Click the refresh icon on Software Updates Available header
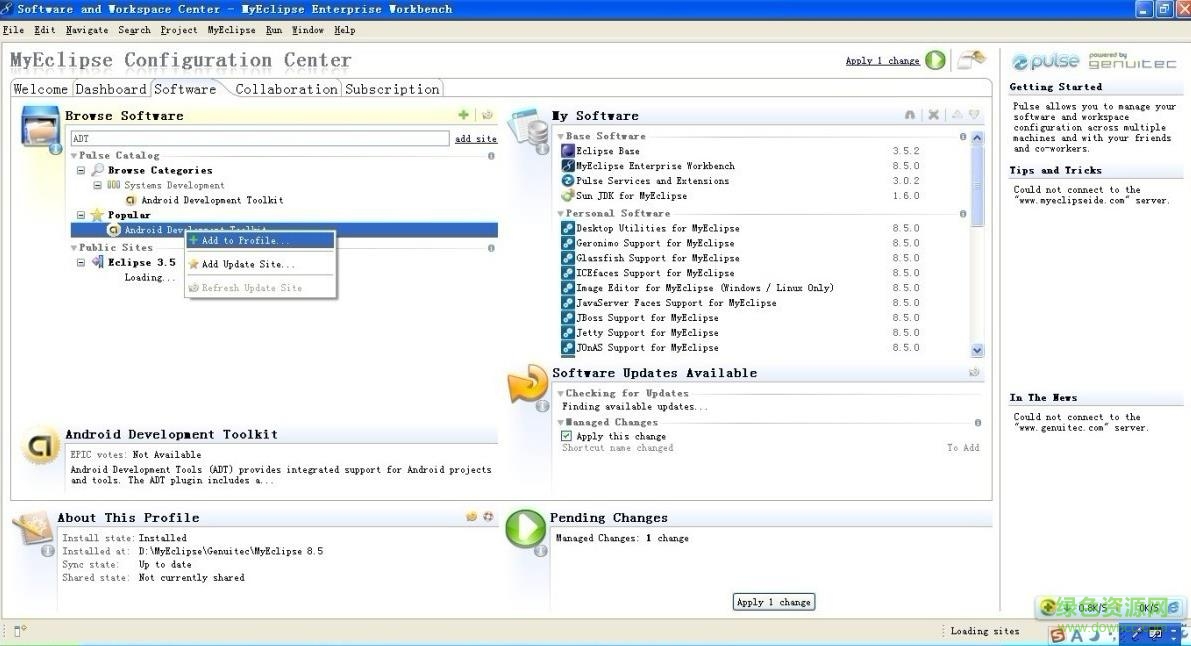 coord(974,371)
